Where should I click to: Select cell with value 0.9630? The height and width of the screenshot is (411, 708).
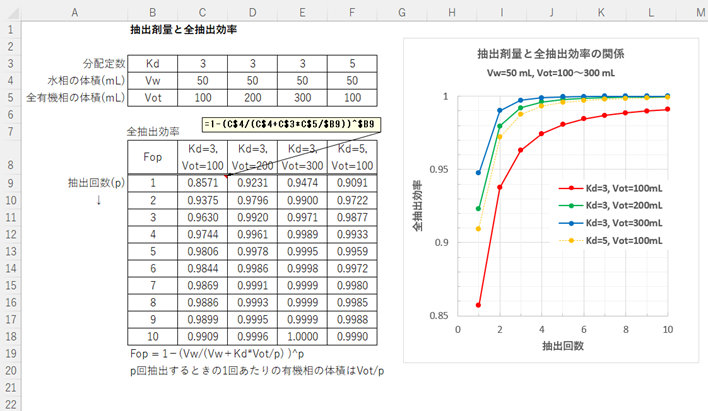(202, 217)
